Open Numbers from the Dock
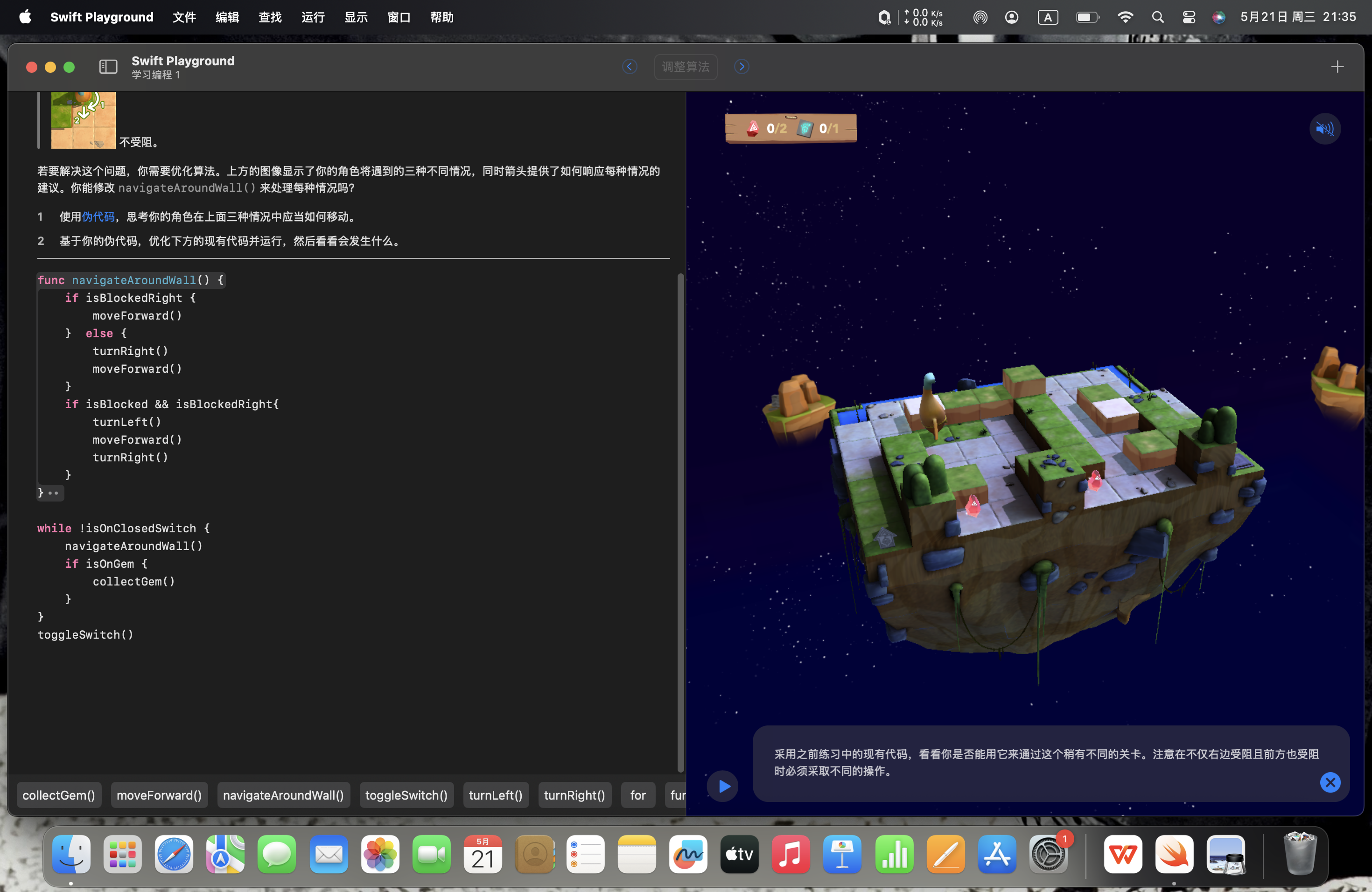The width and height of the screenshot is (1372, 892). pyautogui.click(x=894, y=854)
